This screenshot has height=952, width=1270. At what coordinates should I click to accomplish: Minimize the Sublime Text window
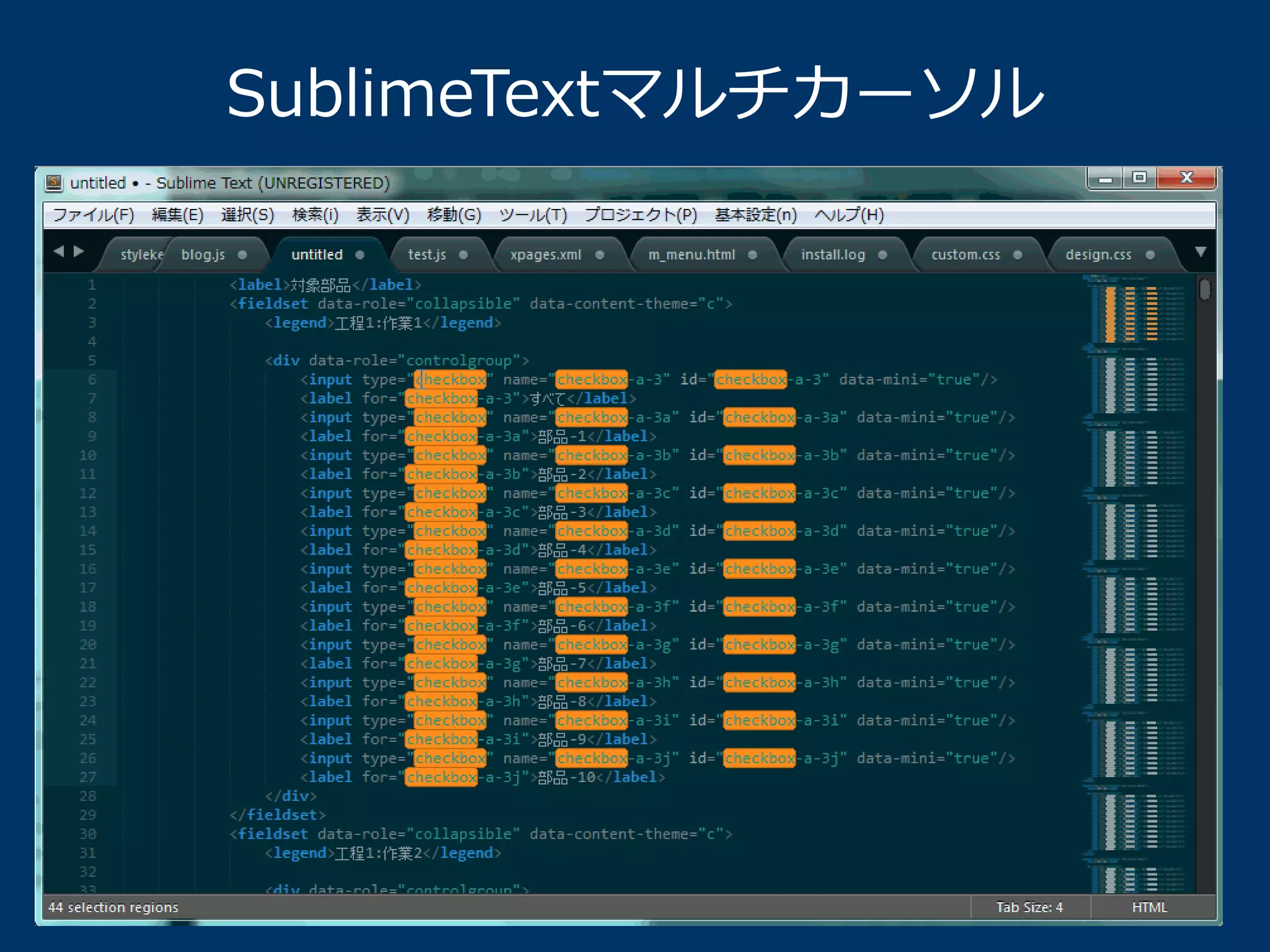point(1105,178)
